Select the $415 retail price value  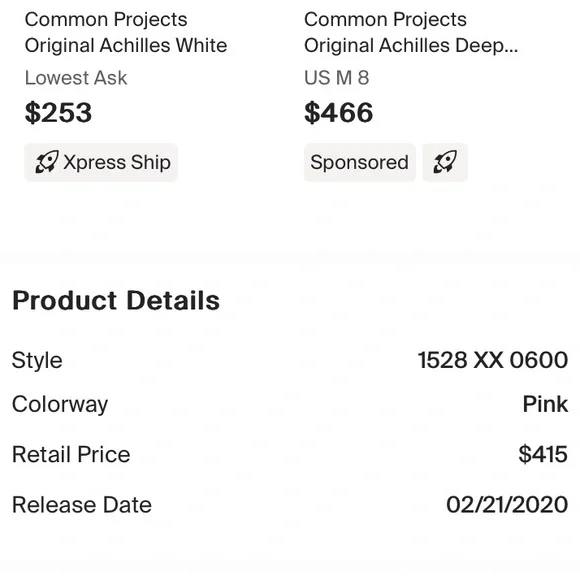pyautogui.click(x=543, y=454)
